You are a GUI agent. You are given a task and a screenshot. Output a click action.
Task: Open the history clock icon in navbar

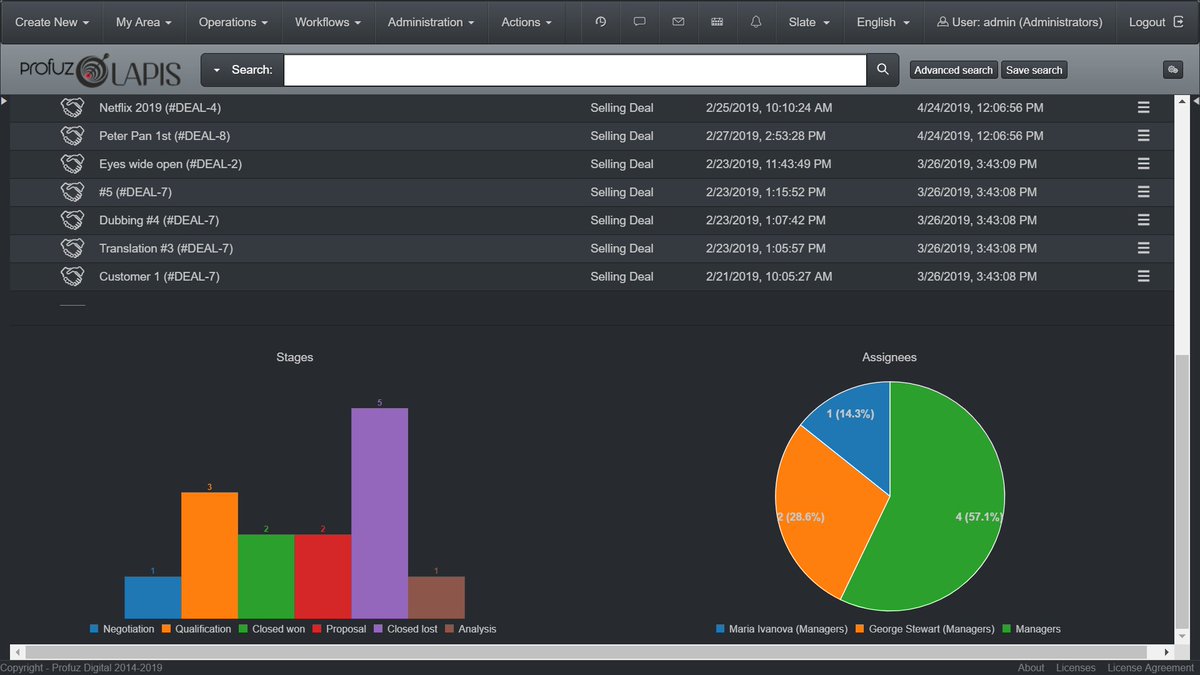pos(600,22)
